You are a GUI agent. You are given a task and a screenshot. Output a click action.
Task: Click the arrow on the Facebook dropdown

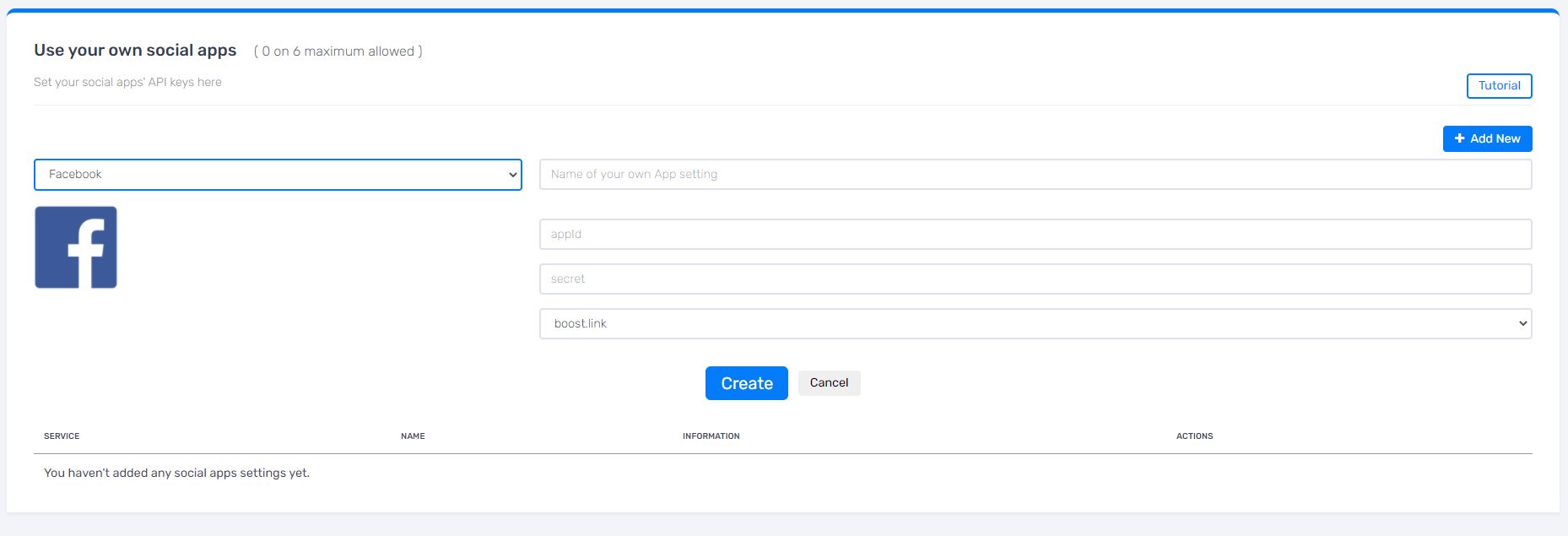pyautogui.click(x=512, y=175)
